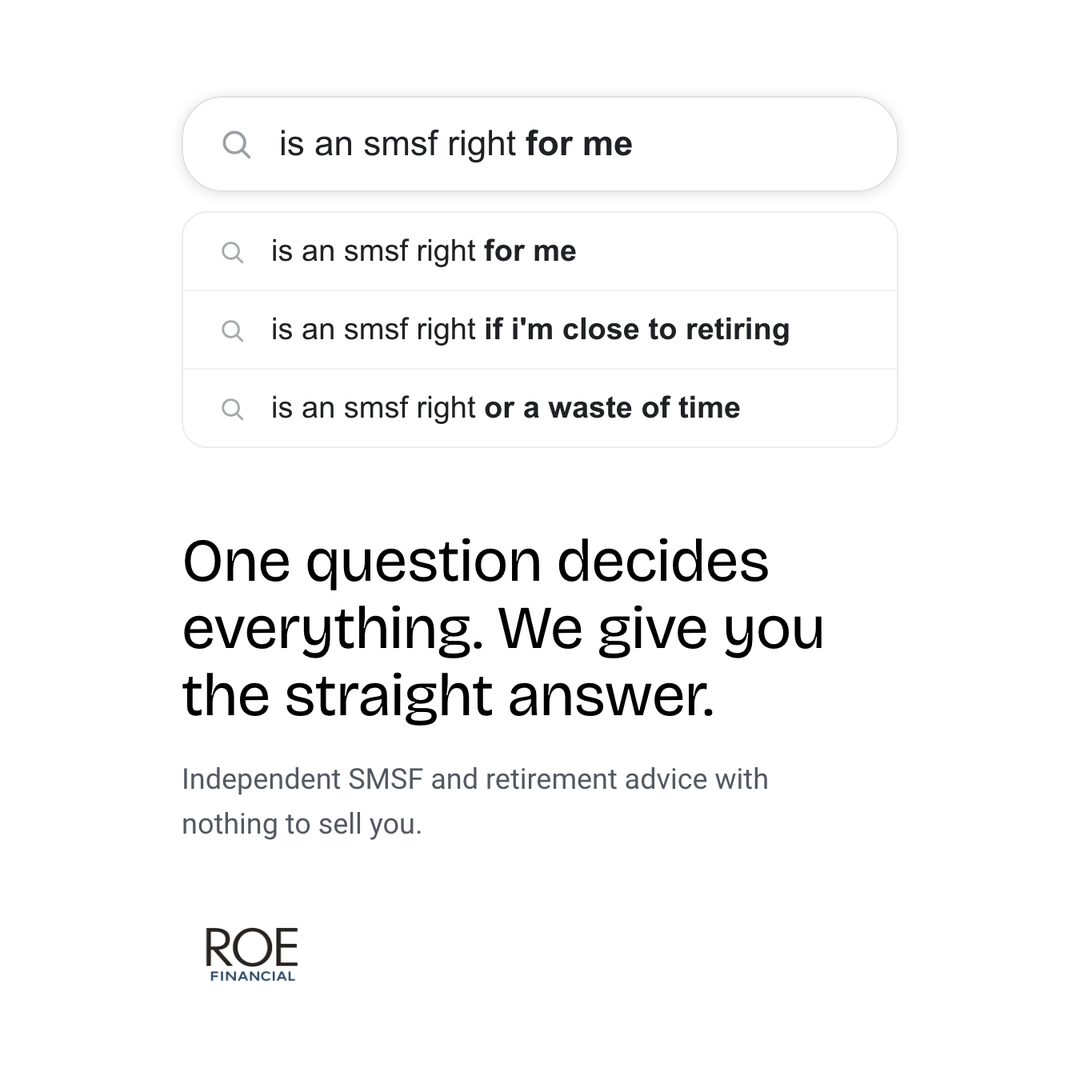Choose the suggestion 'is an smsf right for me'

[540, 251]
